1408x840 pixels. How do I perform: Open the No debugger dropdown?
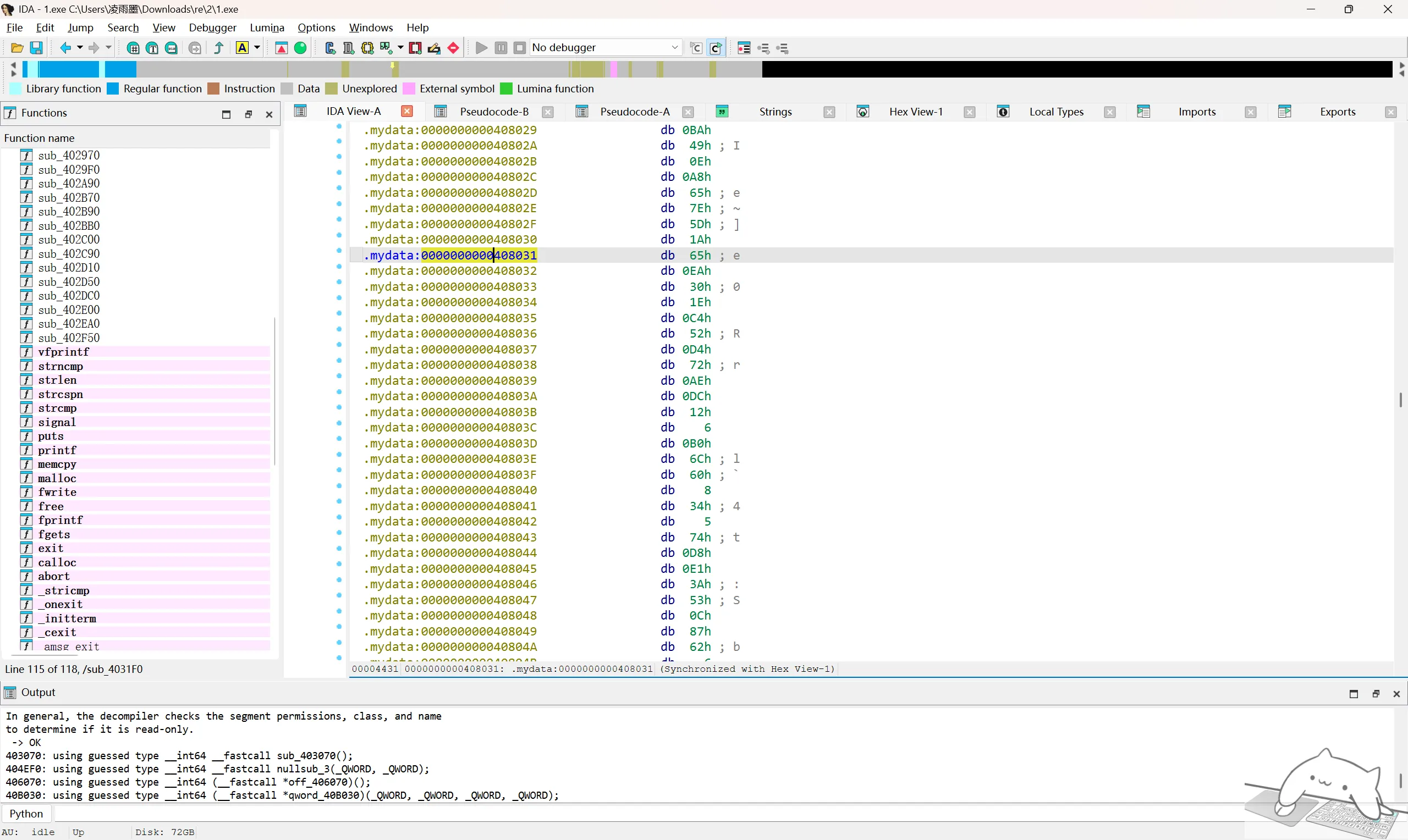pyautogui.click(x=605, y=47)
